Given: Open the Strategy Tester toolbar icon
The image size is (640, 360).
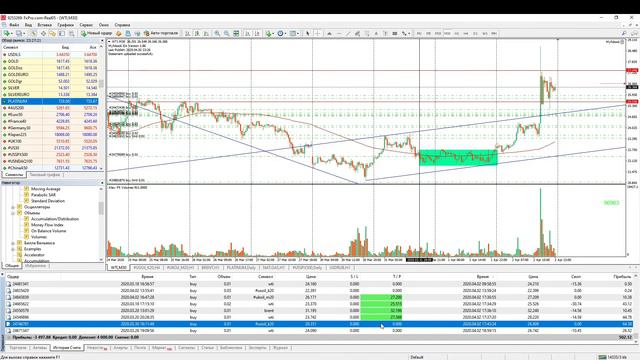Looking at the screenshot, I should pyautogui.click(x=71, y=33).
